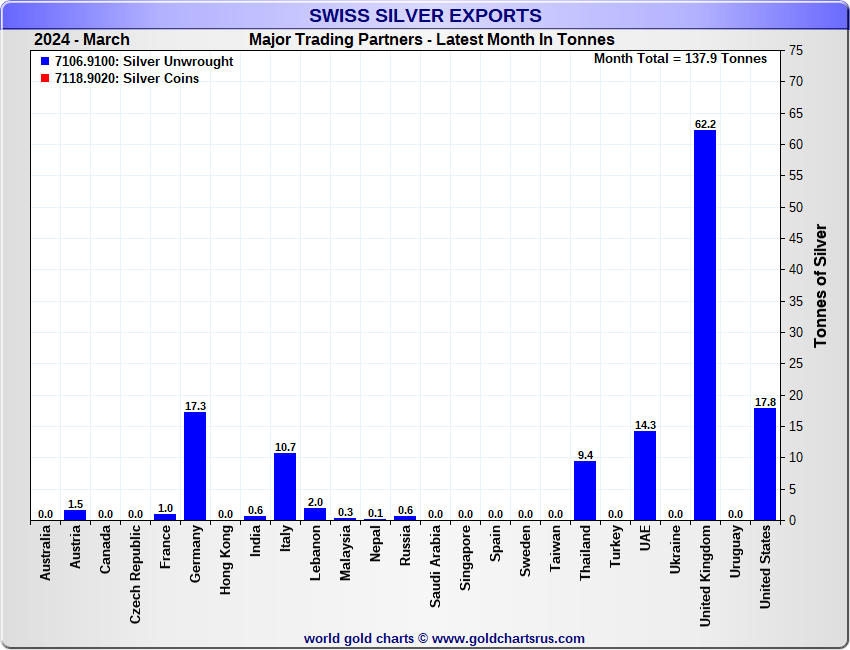850x650 pixels.
Task: Select the Thailand bar
Action: (x=585, y=490)
